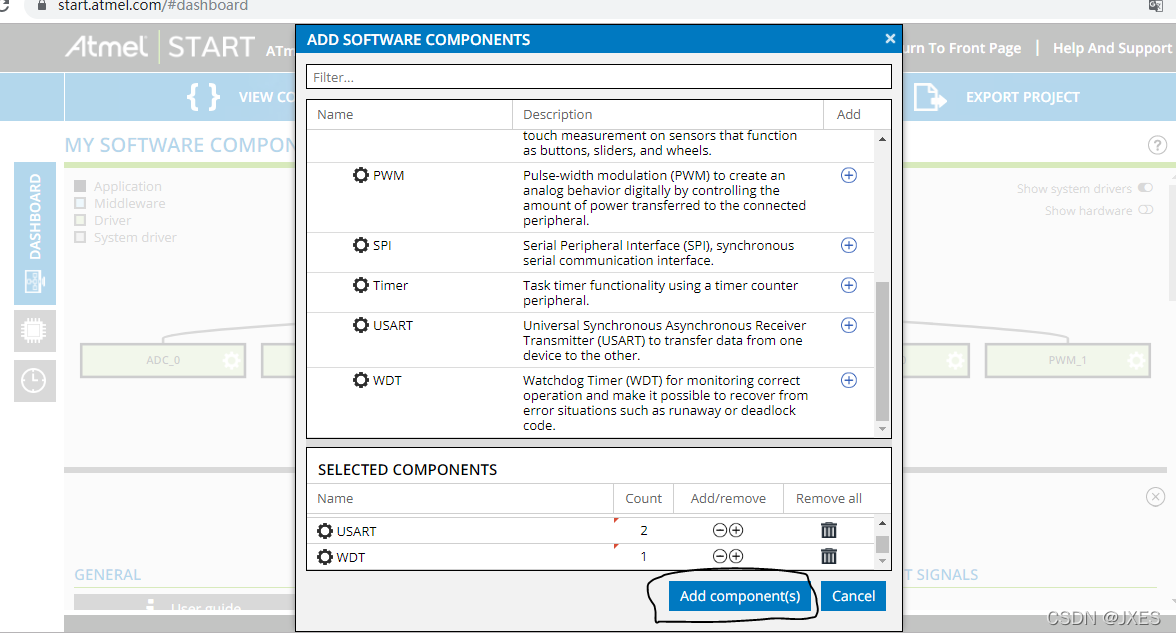Toggle the System driver filter checkbox
The image size is (1176, 635).
(80, 238)
